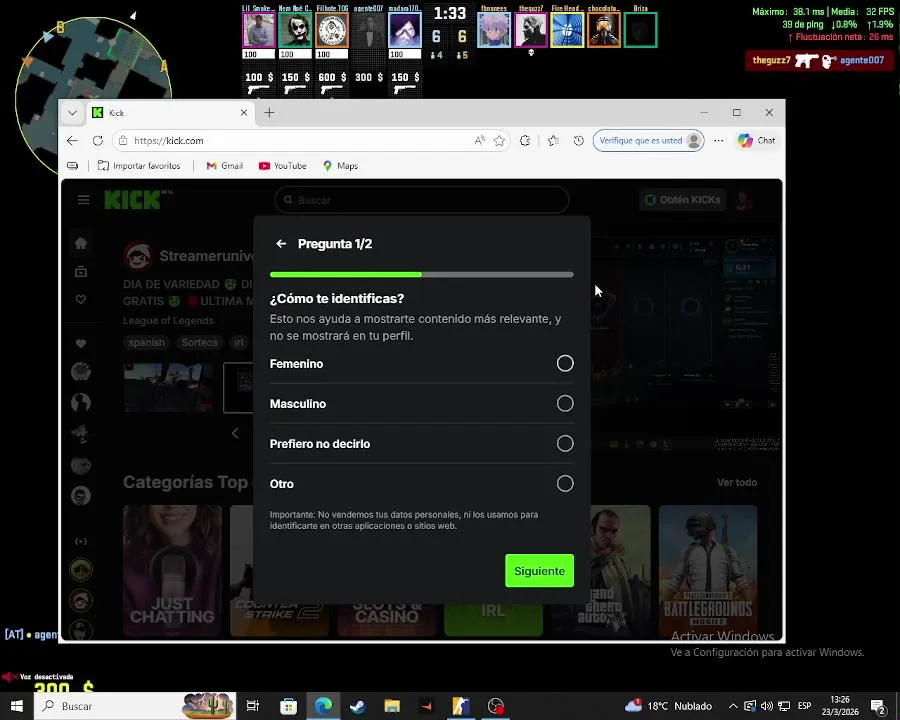The height and width of the screenshot is (720, 900).
Task: Open File Explorer taskbar icon
Action: [x=392, y=706]
